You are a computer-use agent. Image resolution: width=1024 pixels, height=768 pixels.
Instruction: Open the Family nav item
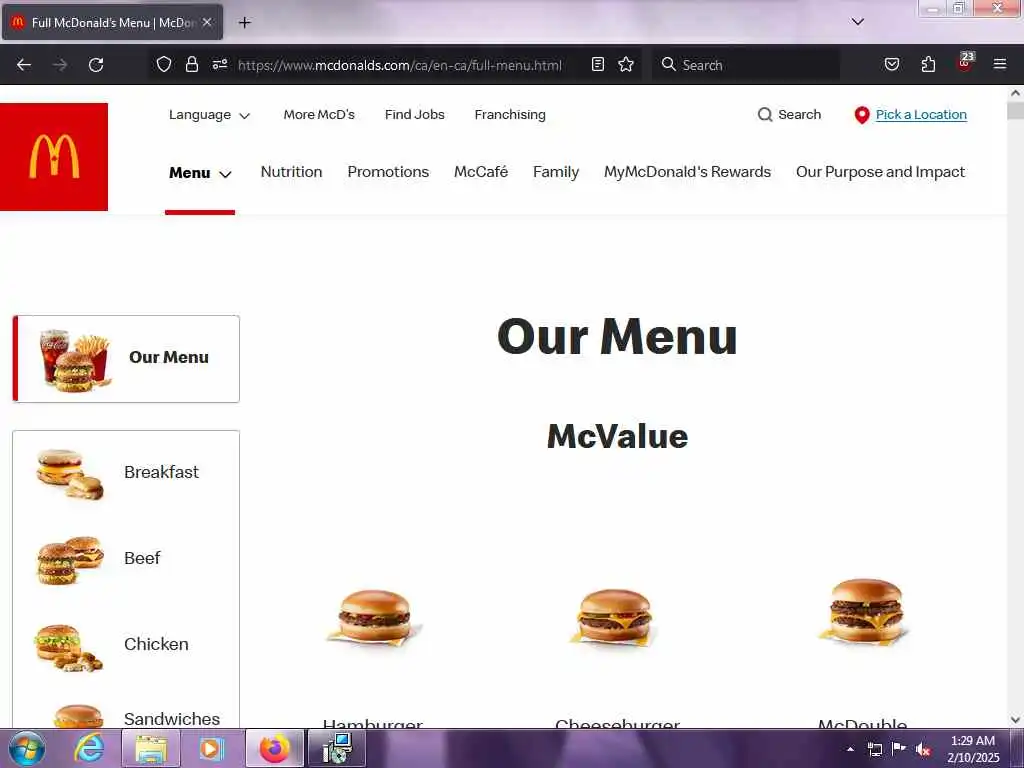click(556, 172)
